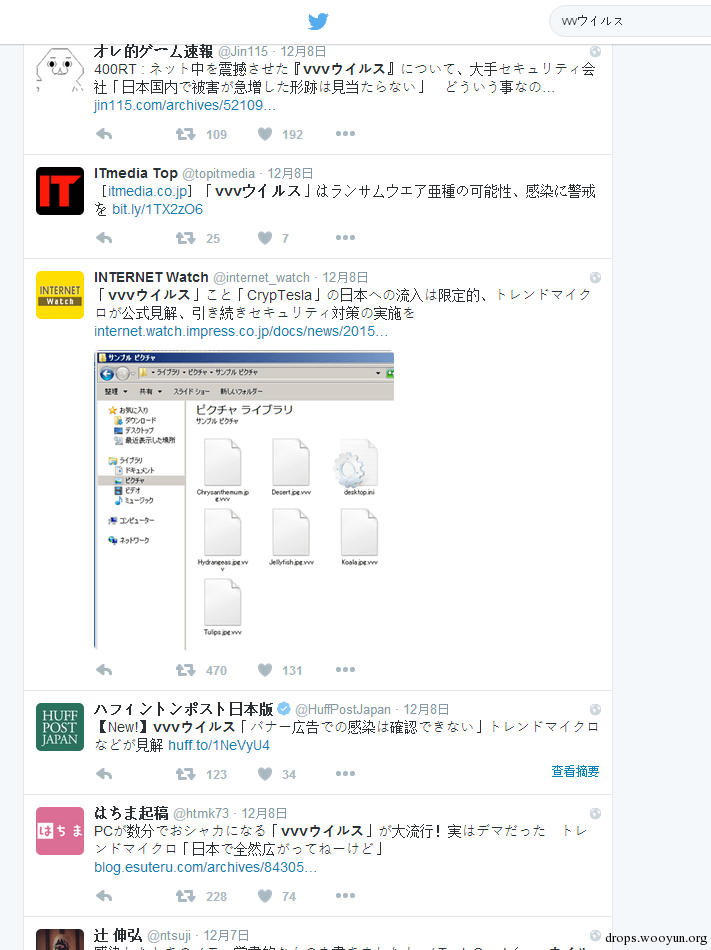This screenshot has width=711, height=950.
Task: Like the @Jin115 tweet with 192 likes
Action: [265, 134]
